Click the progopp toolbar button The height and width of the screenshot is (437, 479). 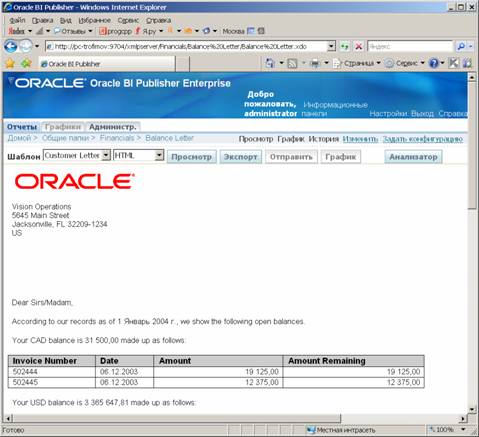click(x=116, y=31)
